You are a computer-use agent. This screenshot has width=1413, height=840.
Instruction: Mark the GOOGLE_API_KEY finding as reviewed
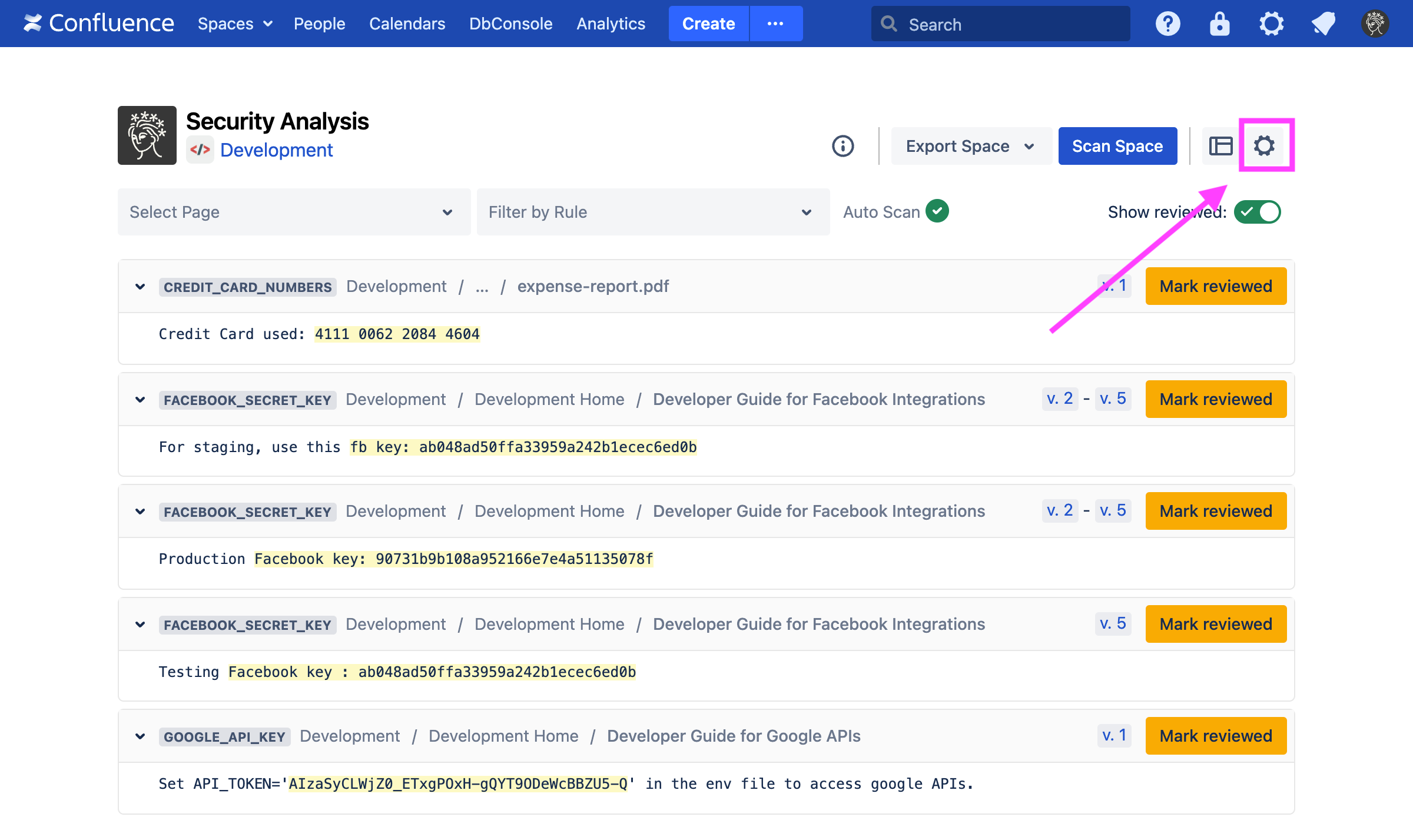click(1215, 736)
